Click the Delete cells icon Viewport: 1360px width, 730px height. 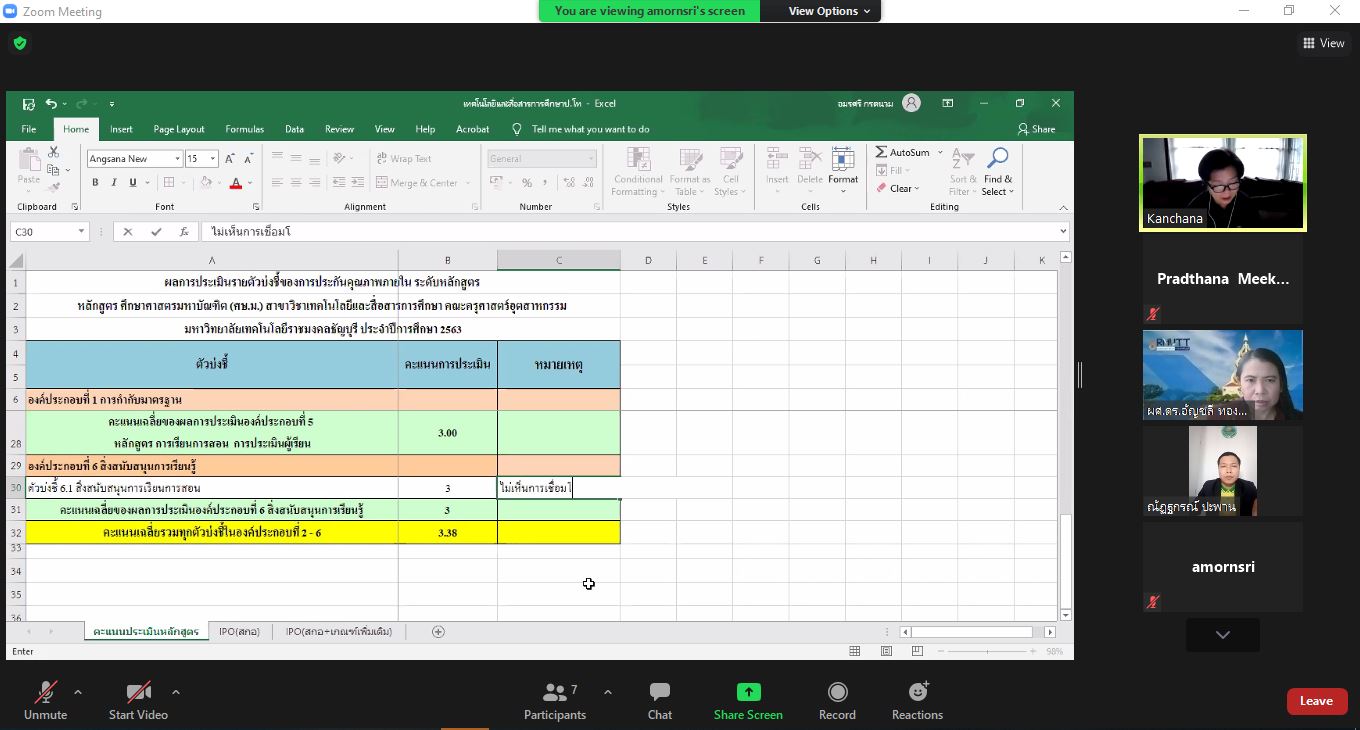[810, 160]
